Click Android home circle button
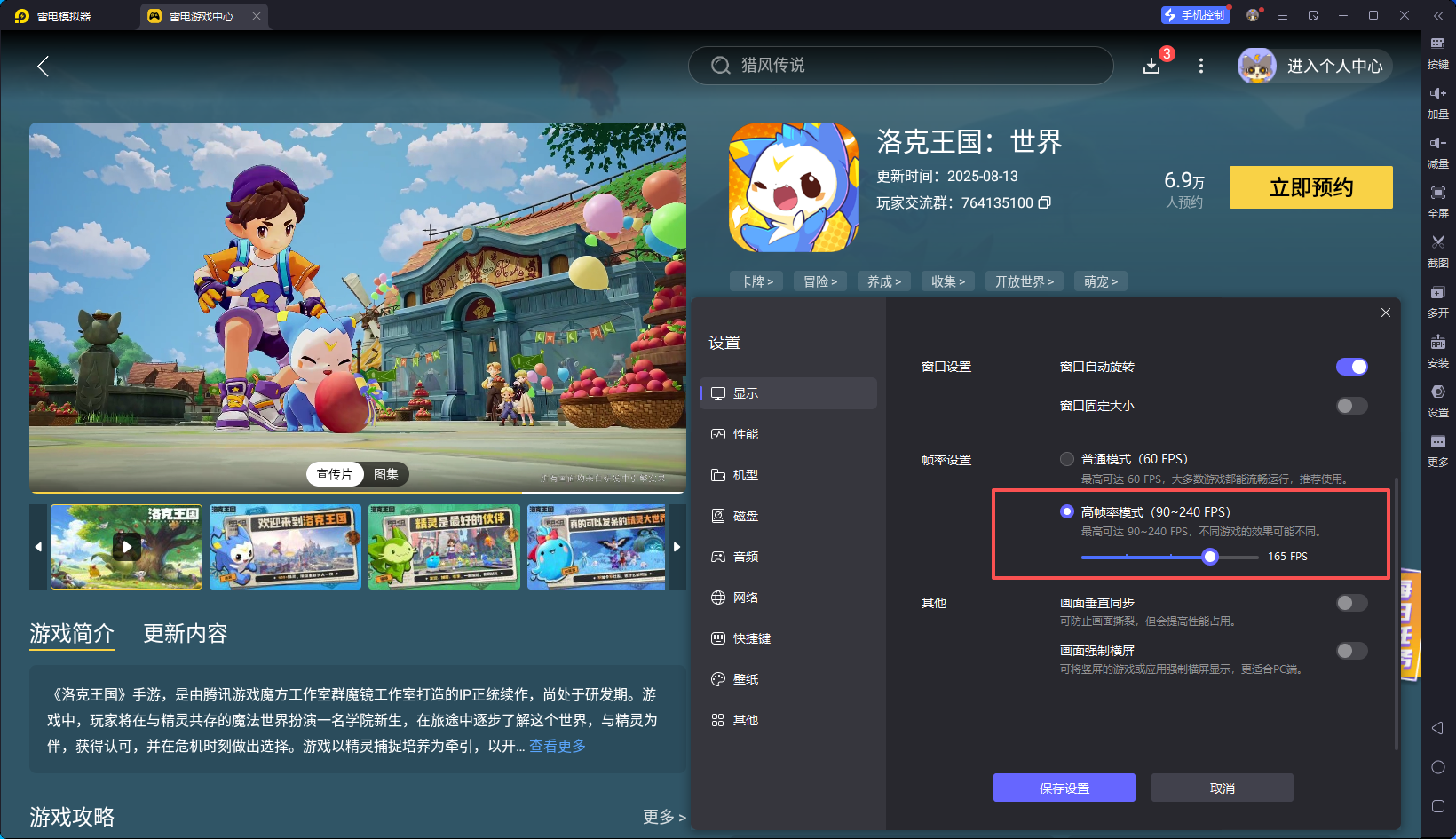Image resolution: width=1456 pixels, height=839 pixels. [x=1438, y=767]
